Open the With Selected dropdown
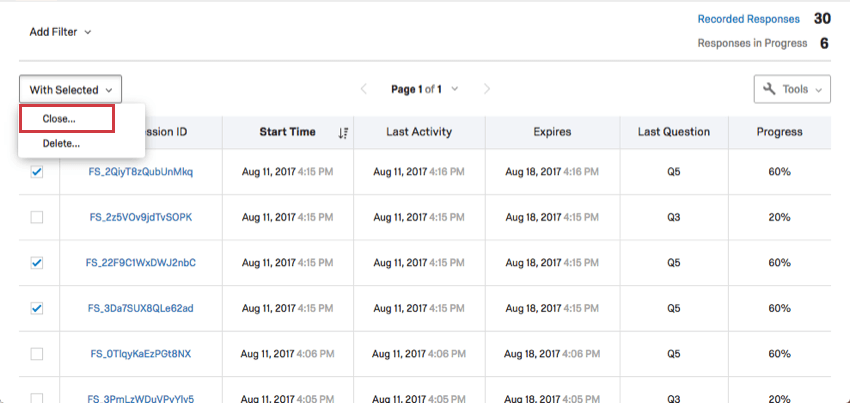Image resolution: width=850 pixels, height=403 pixels. coord(70,90)
